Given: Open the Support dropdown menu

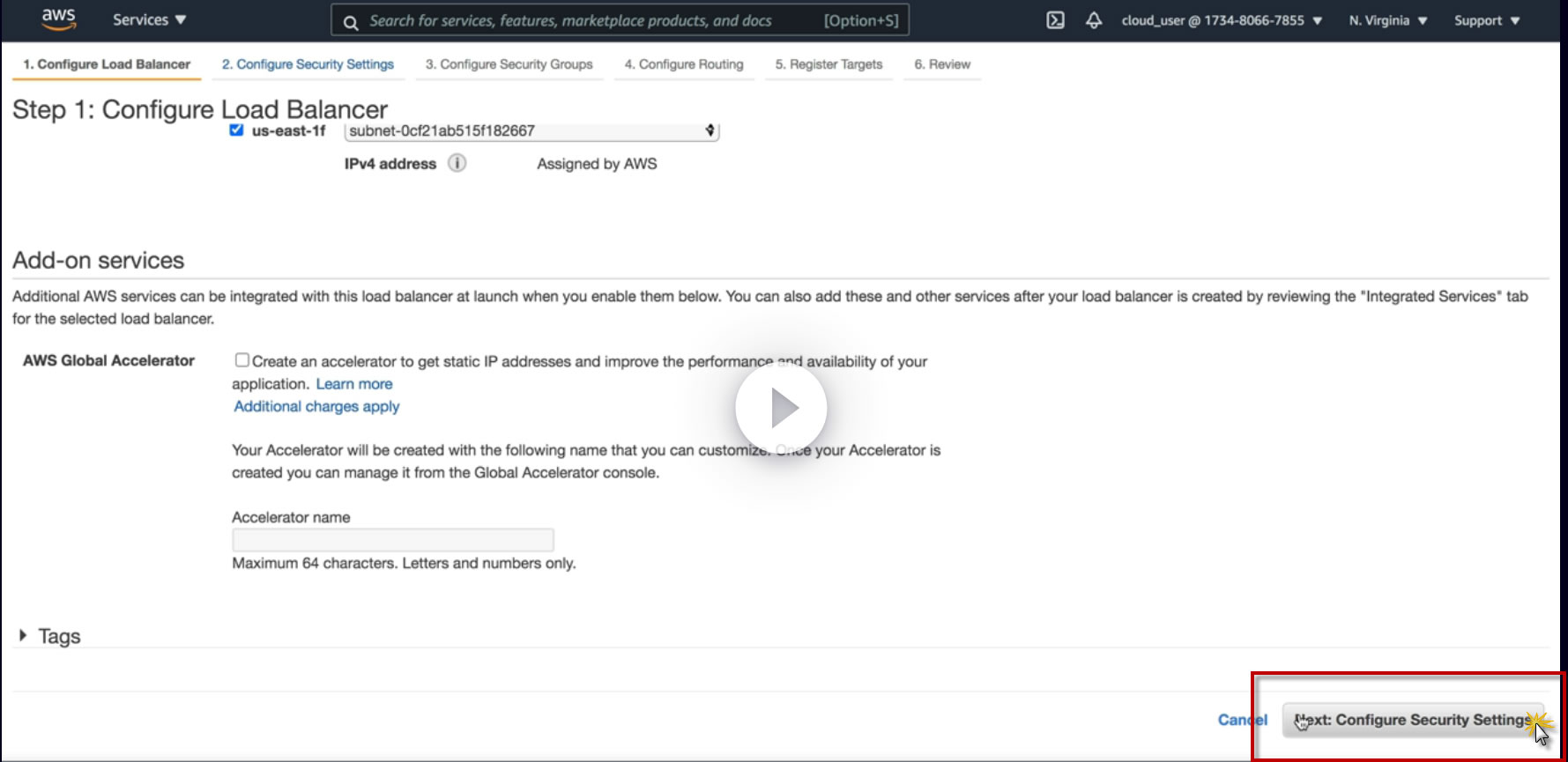Looking at the screenshot, I should click(x=1487, y=20).
